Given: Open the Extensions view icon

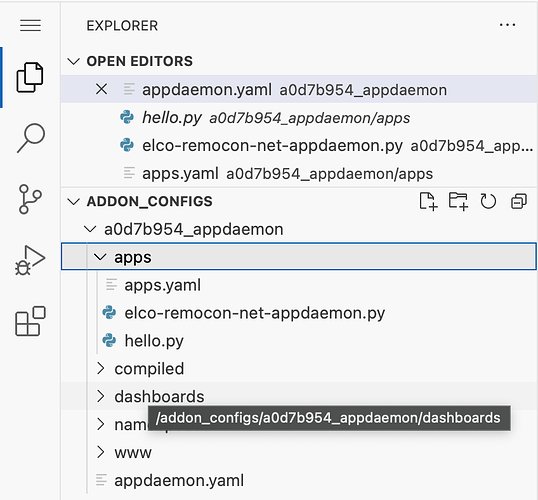Looking at the screenshot, I should pyautogui.click(x=30, y=321).
